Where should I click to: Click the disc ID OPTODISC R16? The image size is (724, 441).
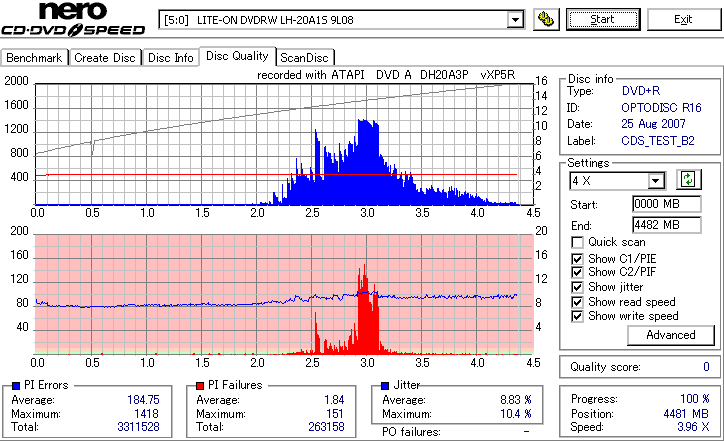pos(661,108)
